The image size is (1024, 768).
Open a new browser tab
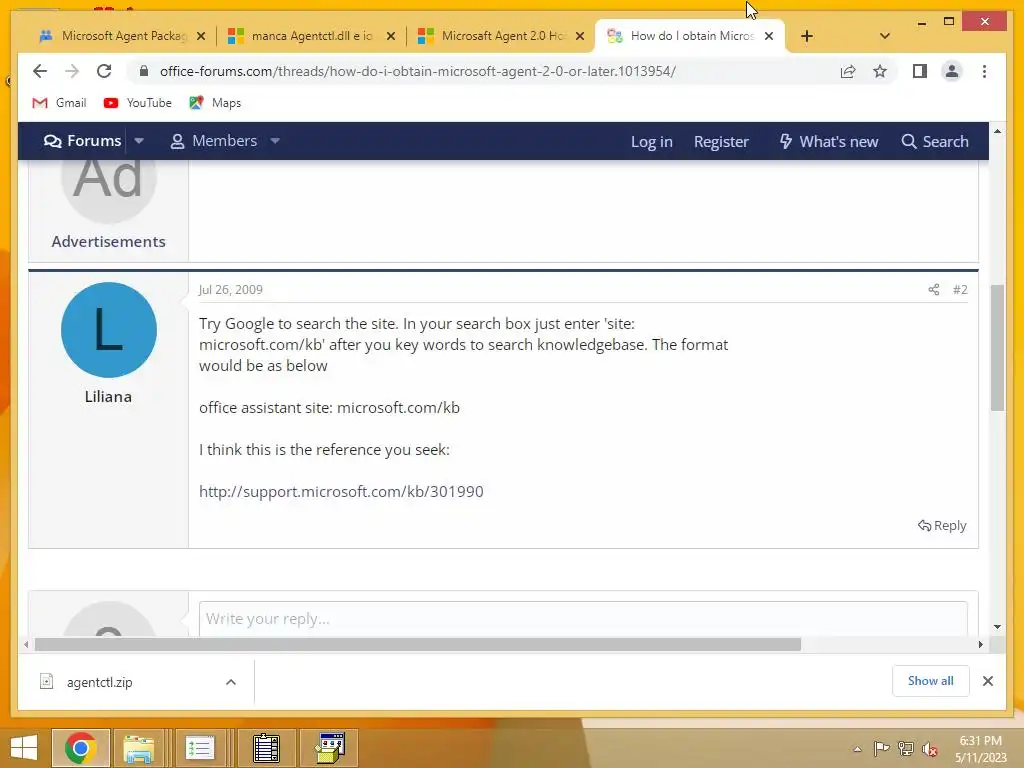(x=807, y=36)
